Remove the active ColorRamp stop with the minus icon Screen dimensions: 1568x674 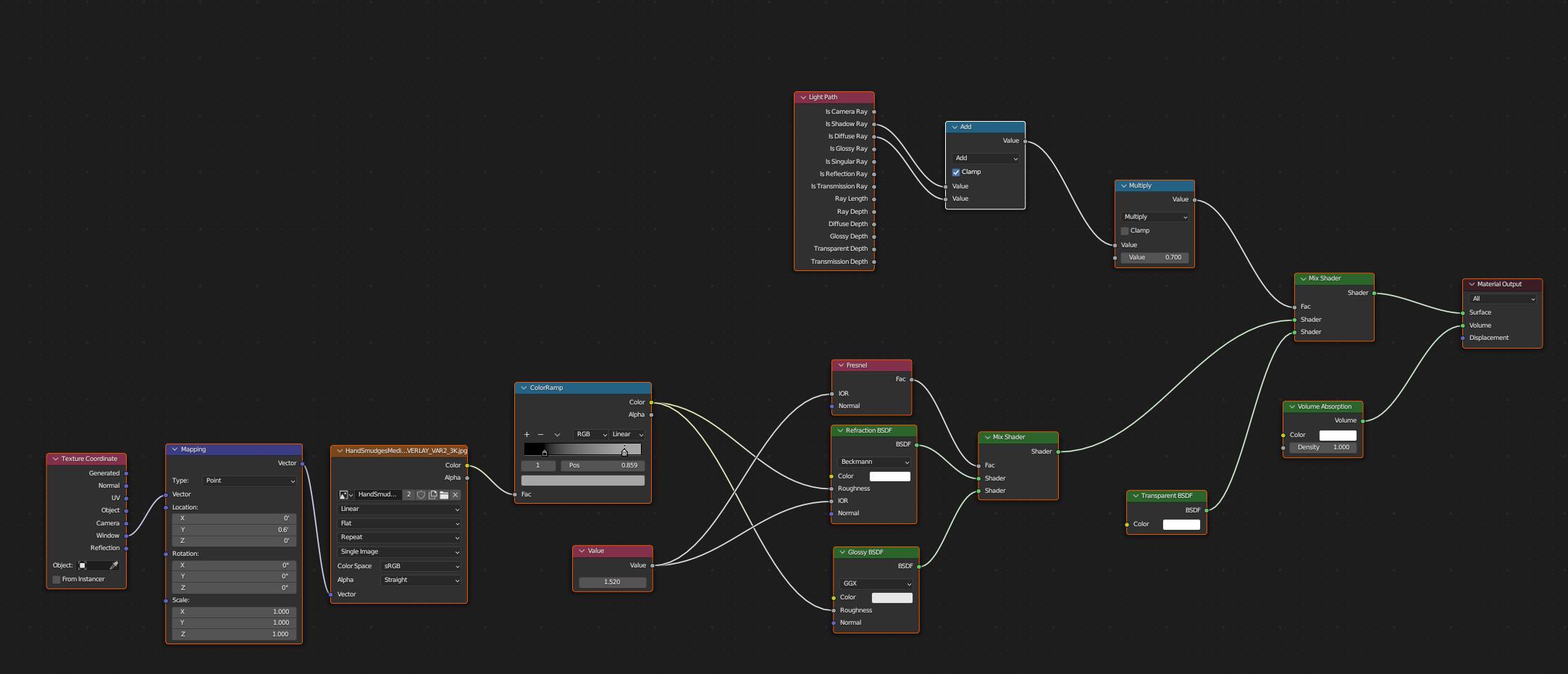click(540, 434)
